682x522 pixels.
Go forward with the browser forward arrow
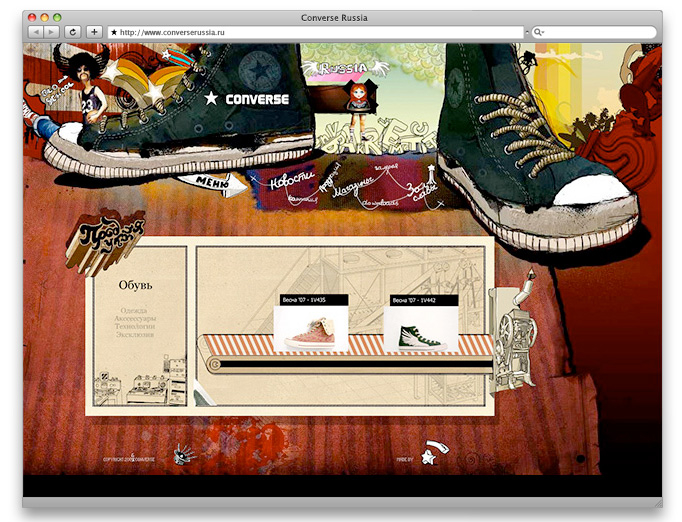tap(51, 32)
